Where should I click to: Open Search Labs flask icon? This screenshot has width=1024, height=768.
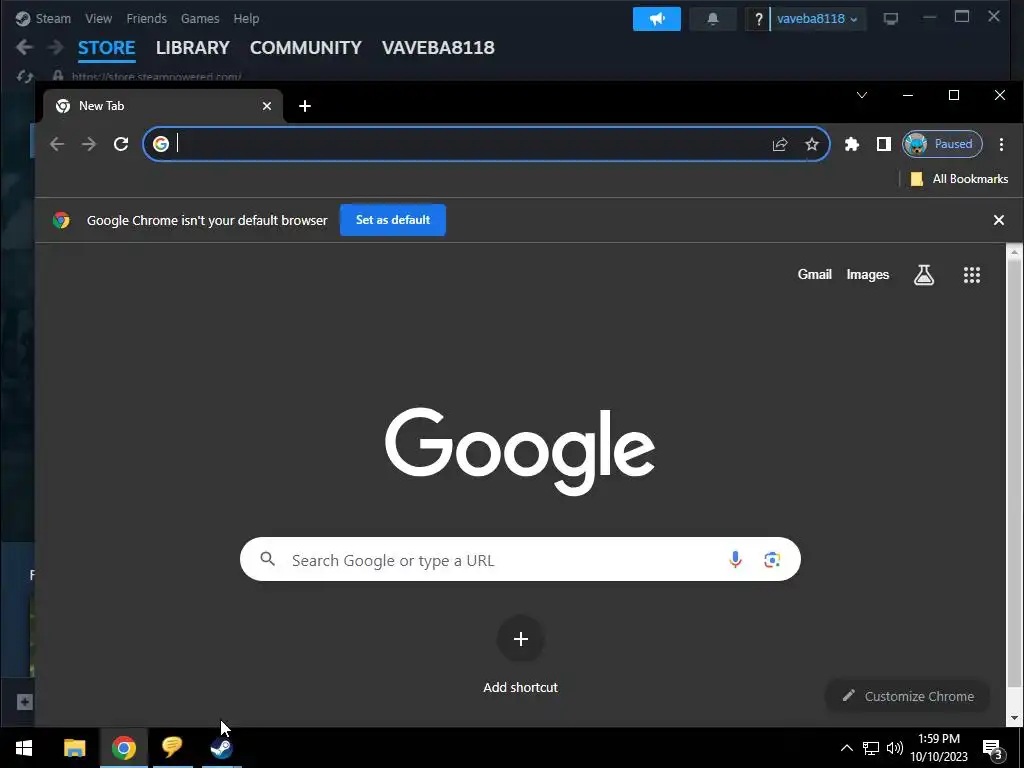point(923,275)
